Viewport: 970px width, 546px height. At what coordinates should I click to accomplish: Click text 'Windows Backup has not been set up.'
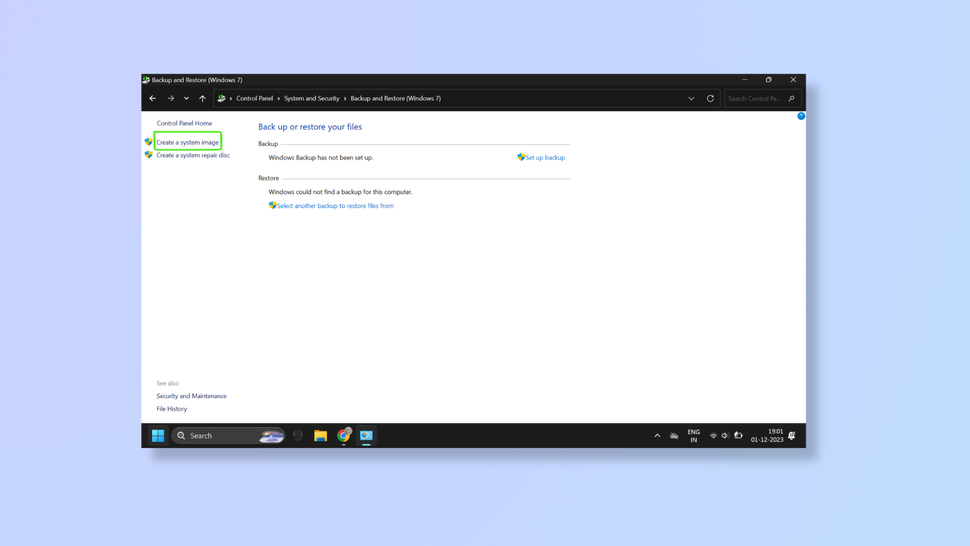coord(321,158)
